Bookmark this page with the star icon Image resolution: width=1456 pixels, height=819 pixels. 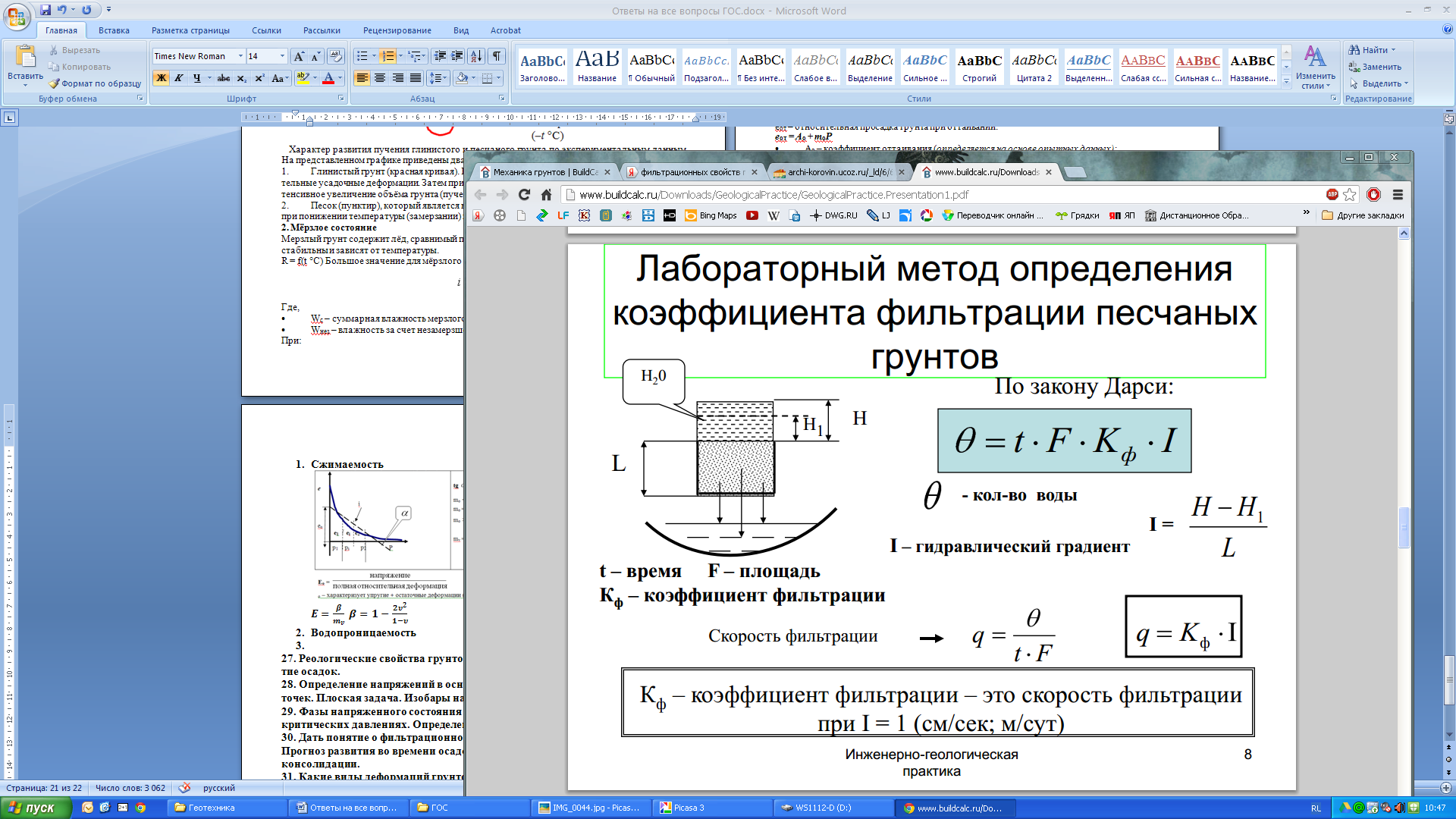[x=1349, y=195]
